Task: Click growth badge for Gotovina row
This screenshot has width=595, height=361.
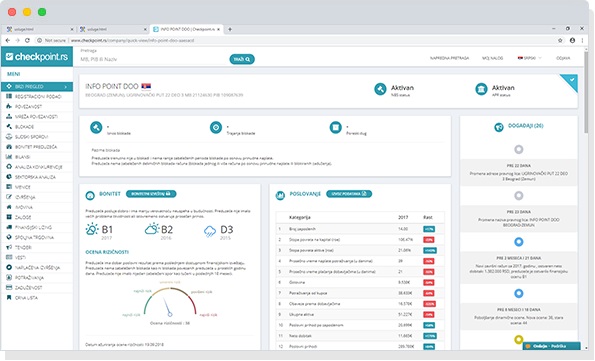Action: pyautogui.click(x=429, y=282)
